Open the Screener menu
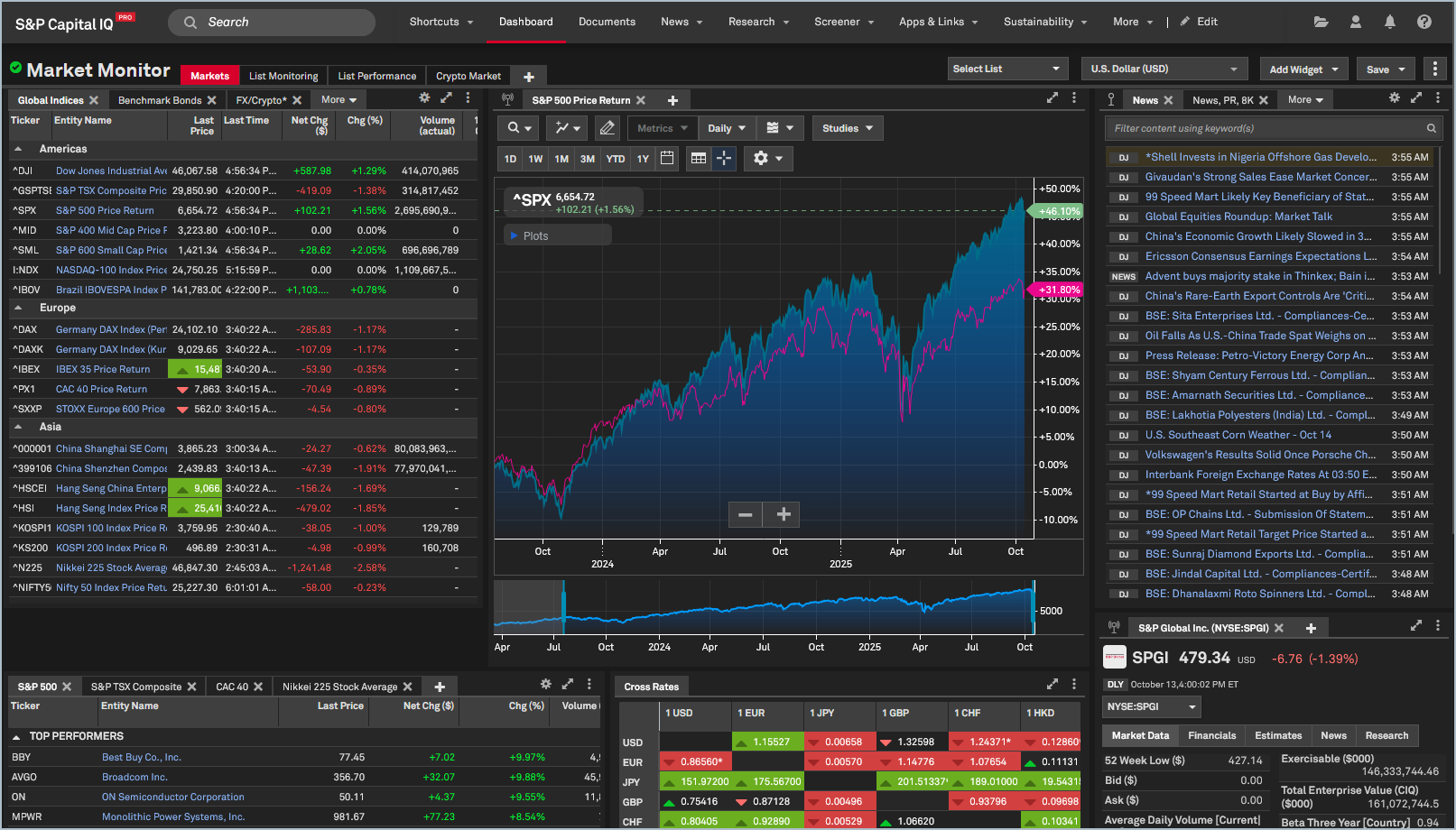The image size is (1456, 830). (x=844, y=22)
